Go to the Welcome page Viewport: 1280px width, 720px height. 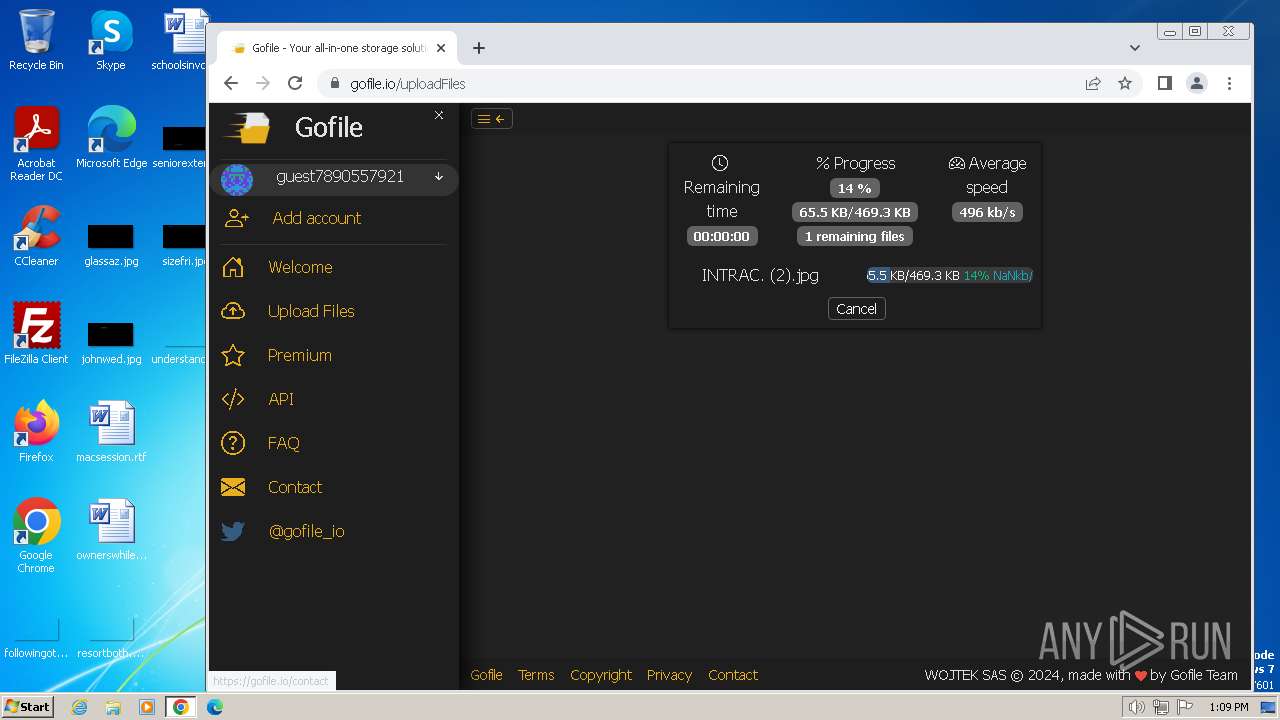point(300,267)
